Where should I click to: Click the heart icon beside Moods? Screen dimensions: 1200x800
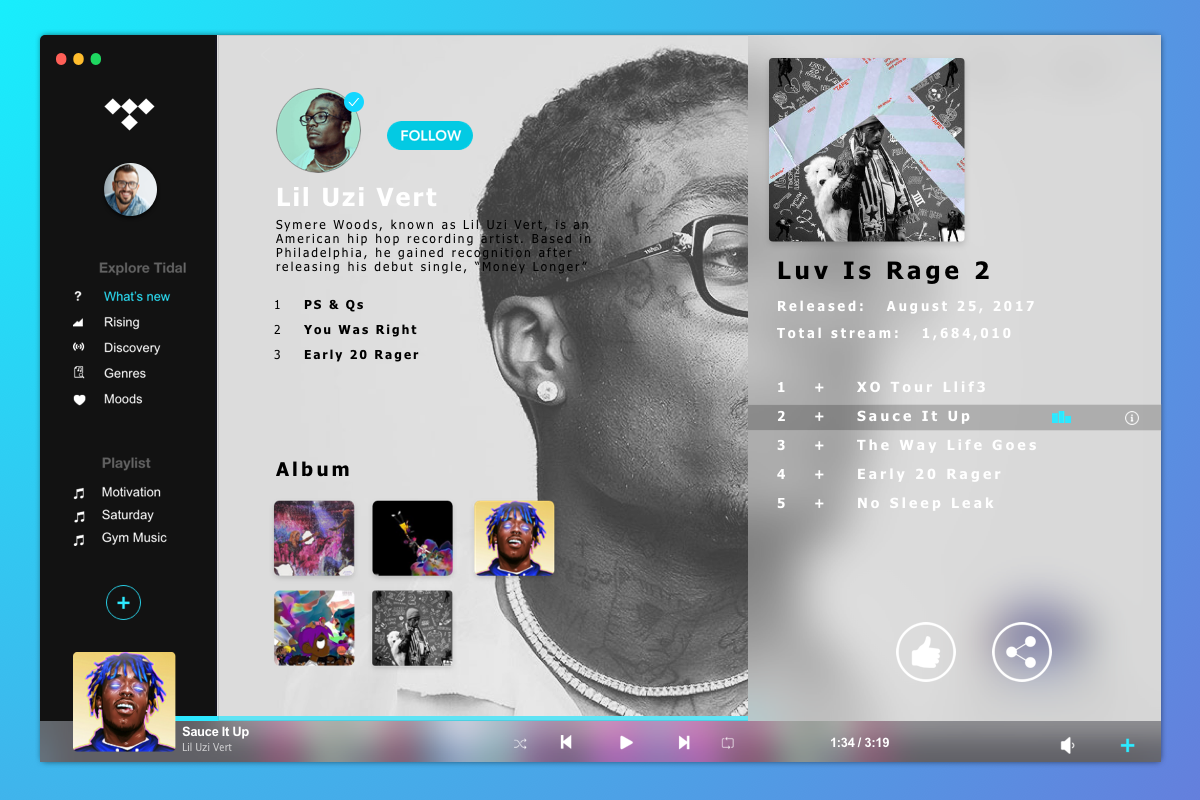[79, 400]
